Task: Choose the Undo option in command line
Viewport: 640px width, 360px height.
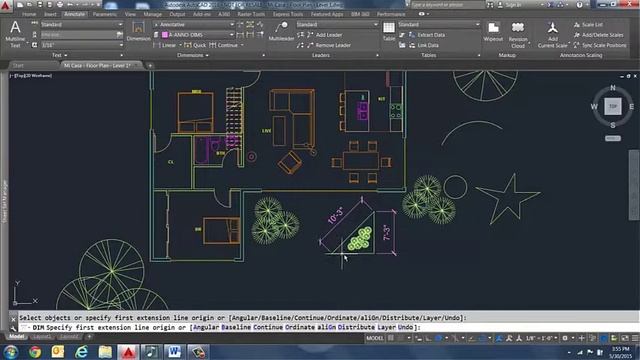Action: tap(405, 327)
